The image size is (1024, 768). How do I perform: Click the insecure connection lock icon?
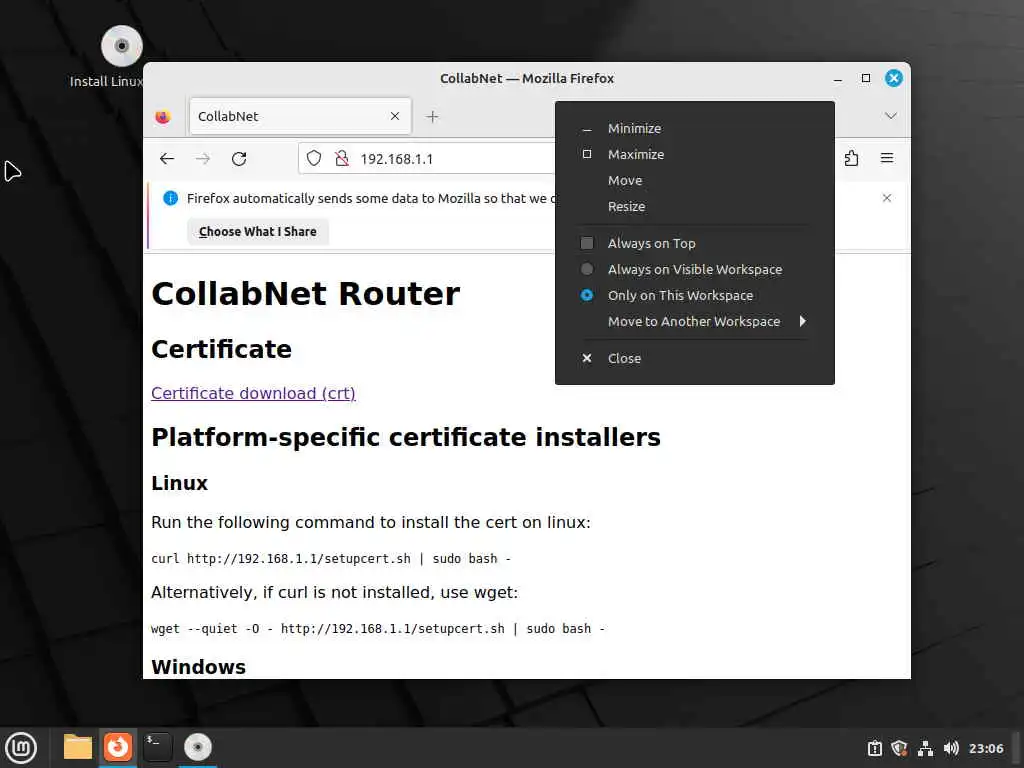342,159
